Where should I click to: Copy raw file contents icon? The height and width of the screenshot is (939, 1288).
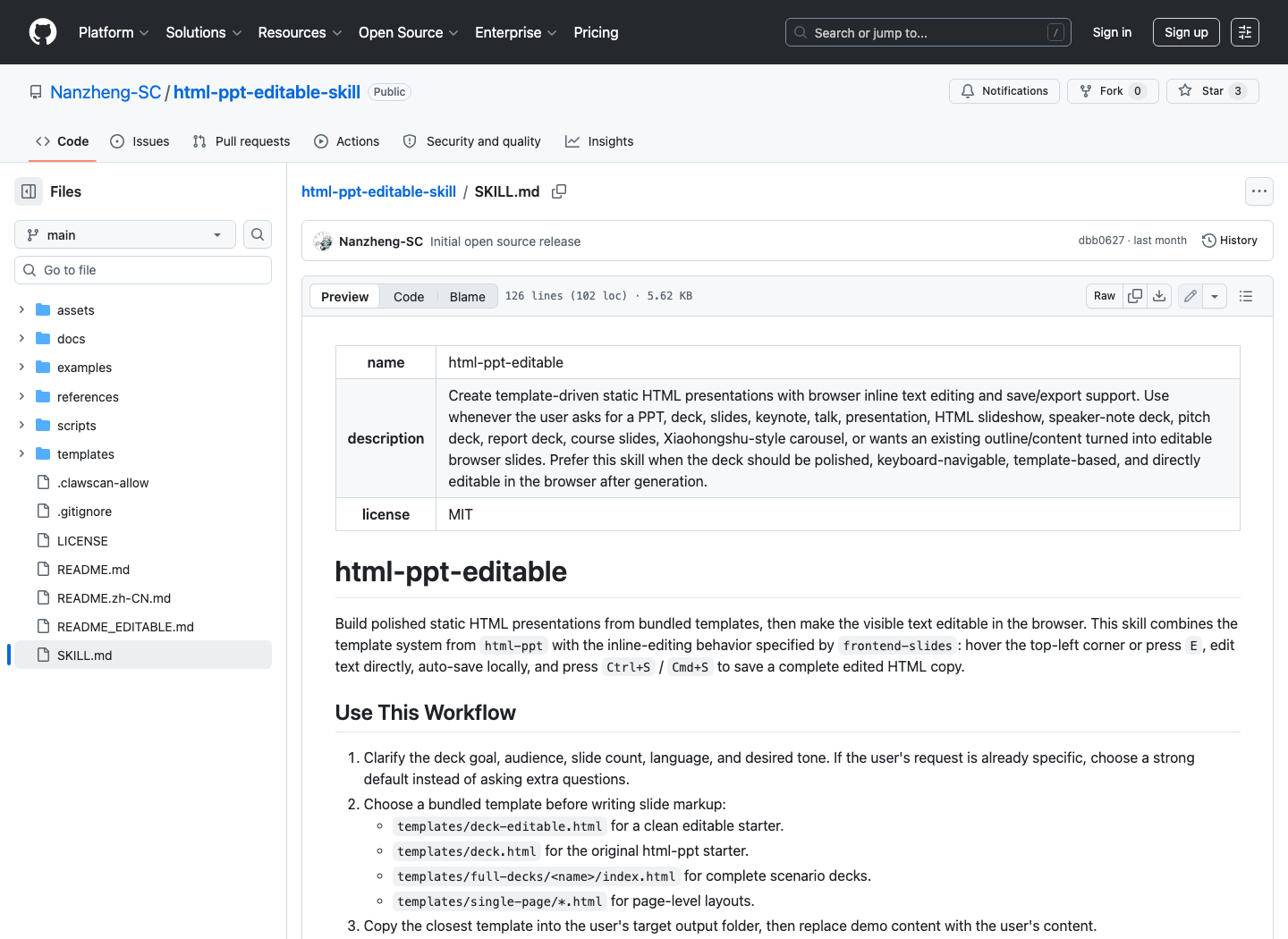point(1135,296)
